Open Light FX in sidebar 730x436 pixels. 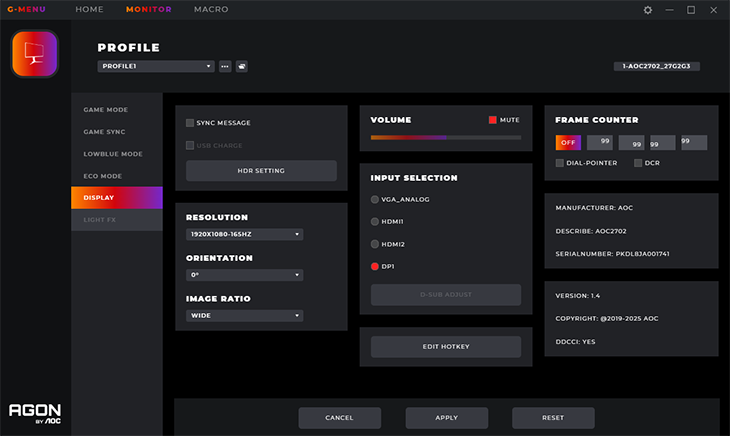[x=117, y=220]
